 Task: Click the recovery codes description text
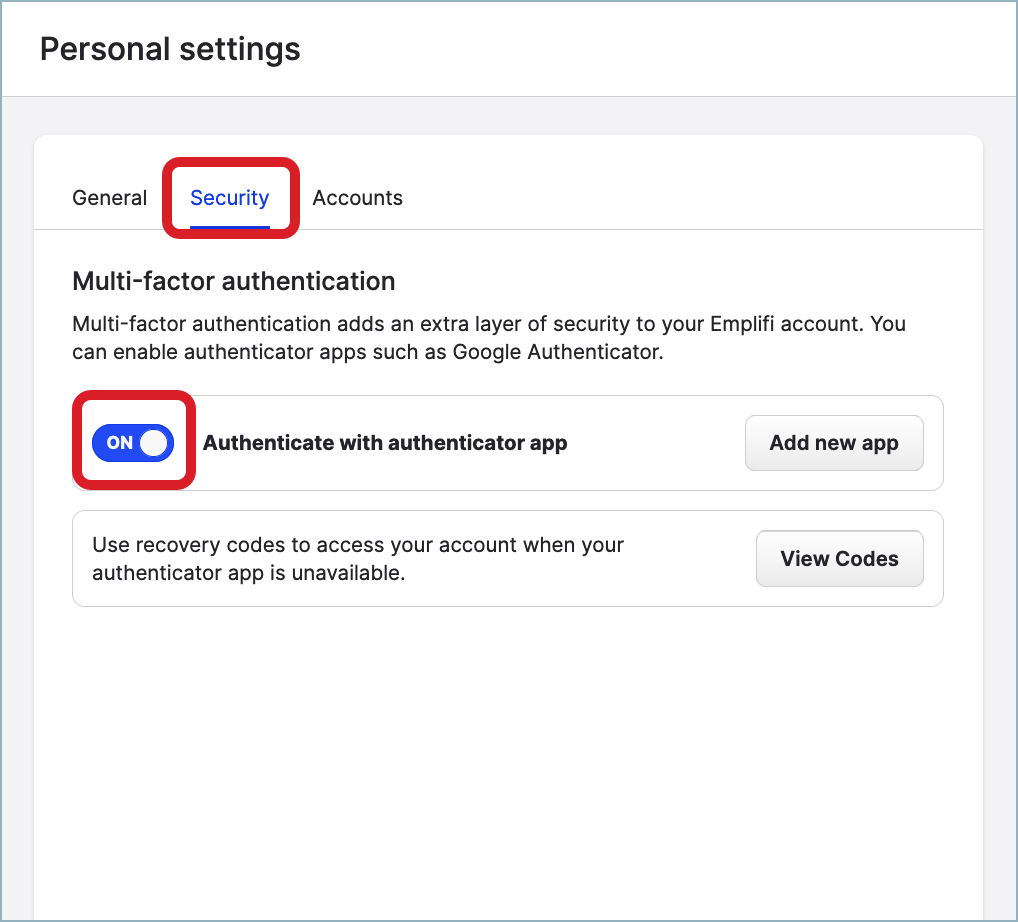click(357, 546)
